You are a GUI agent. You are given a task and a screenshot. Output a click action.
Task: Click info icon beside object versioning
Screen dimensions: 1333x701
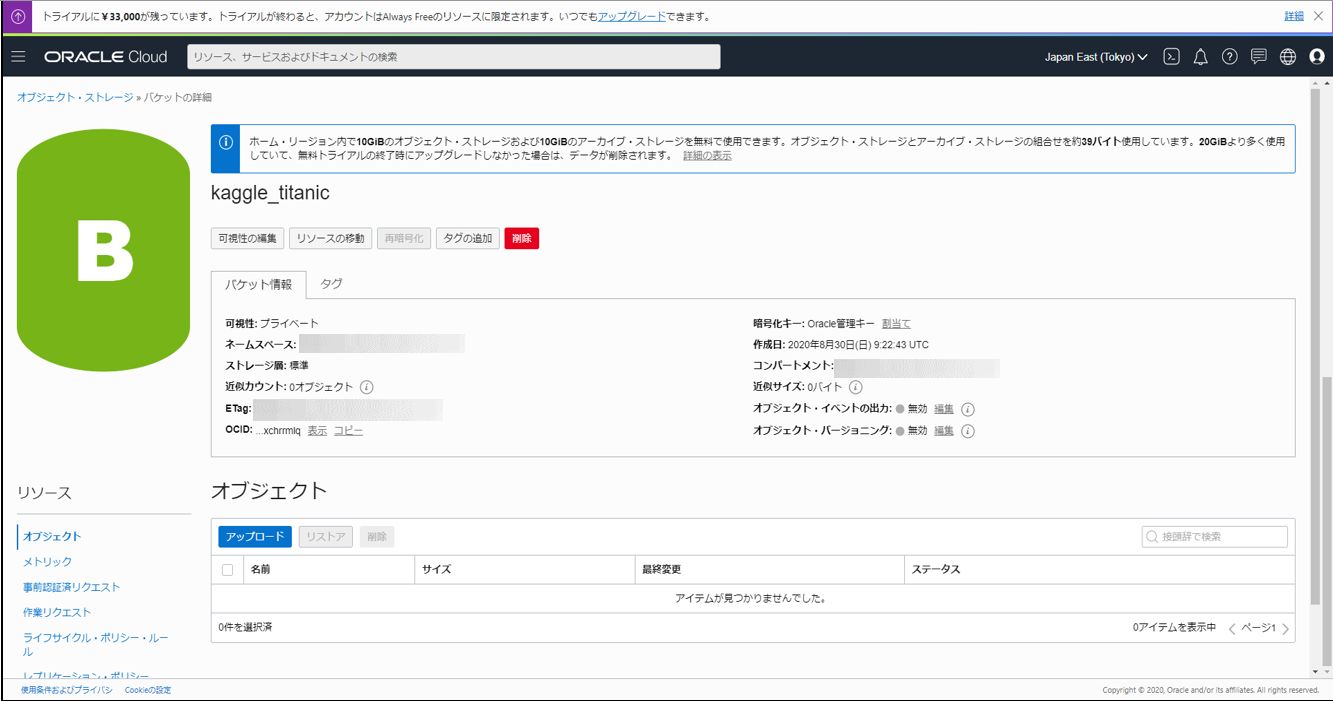click(967, 431)
